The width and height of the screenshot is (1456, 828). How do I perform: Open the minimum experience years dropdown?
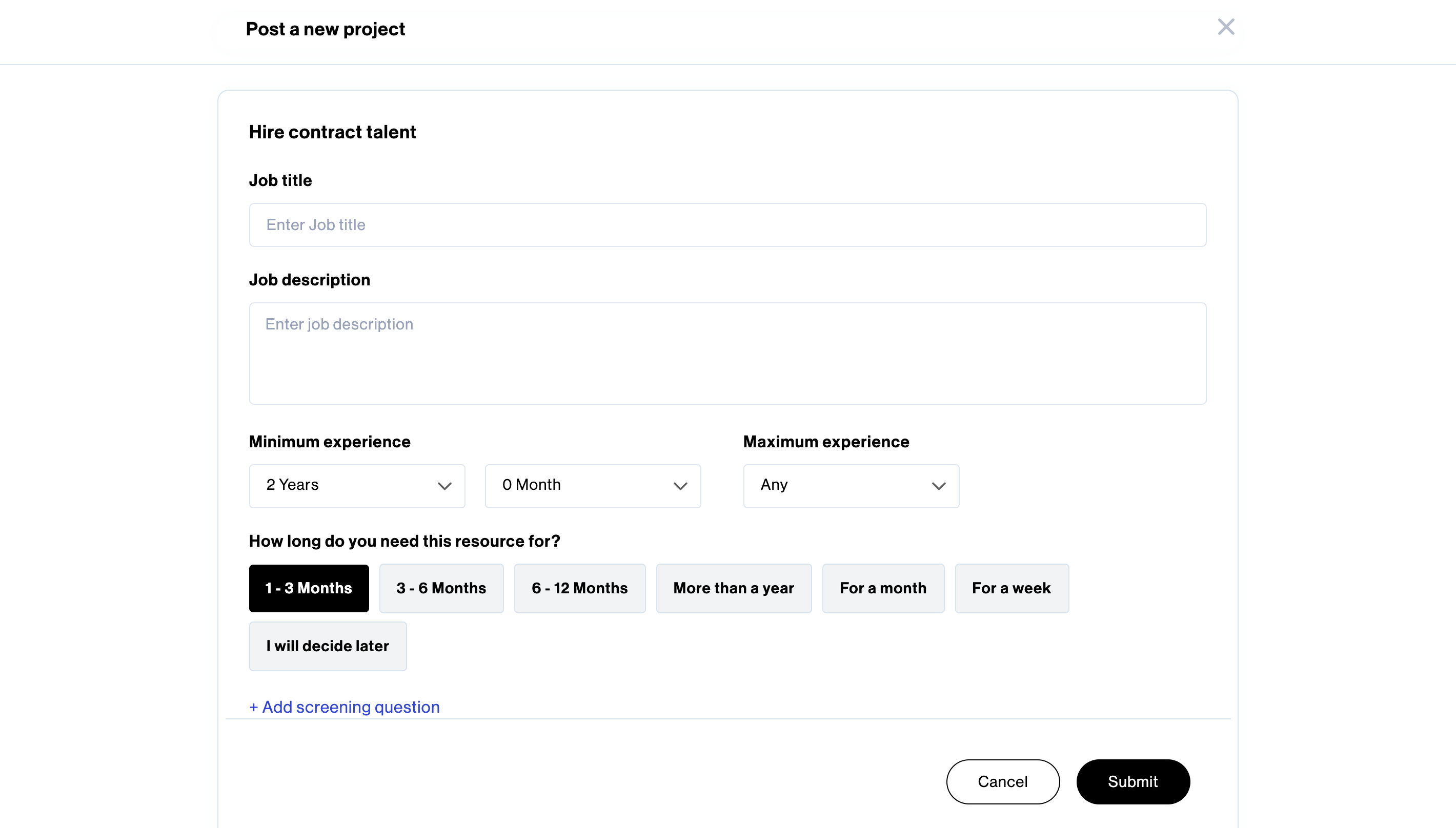(x=357, y=486)
